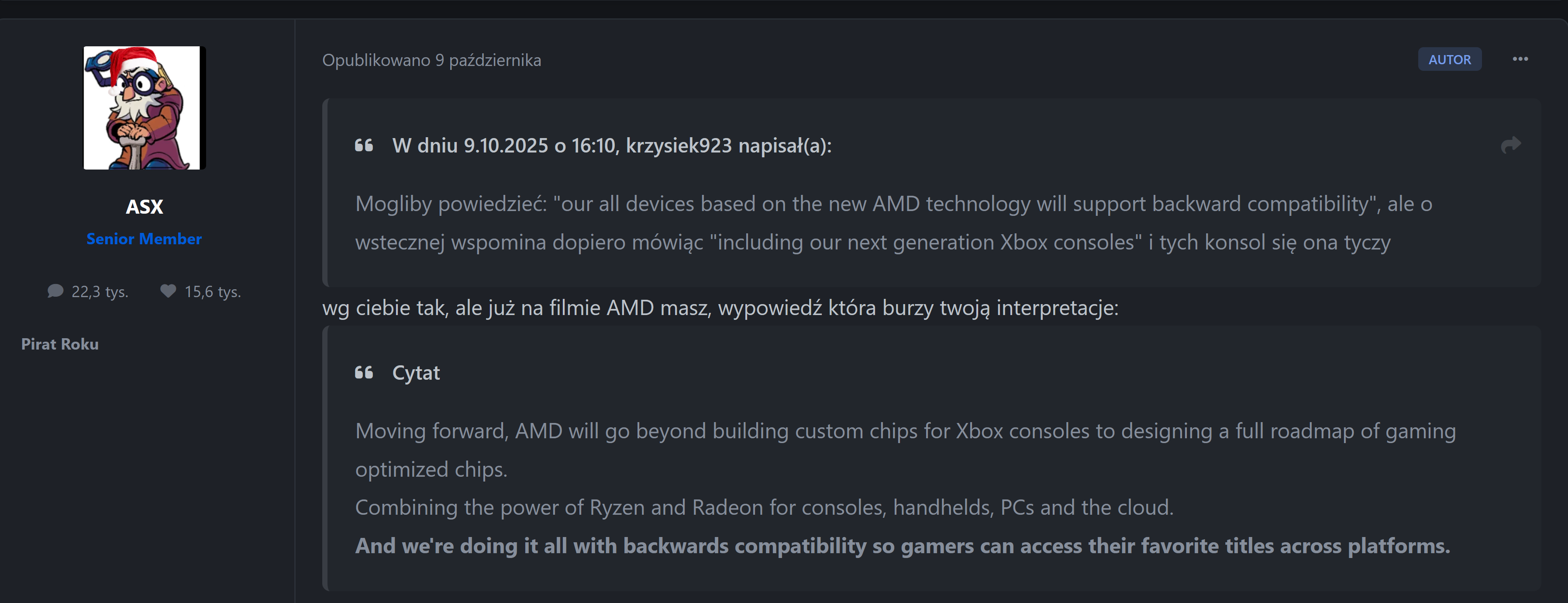This screenshot has height=603, width=1568.
Task: Open the 'Opublikowano 9 października' post date link
Action: (x=431, y=60)
